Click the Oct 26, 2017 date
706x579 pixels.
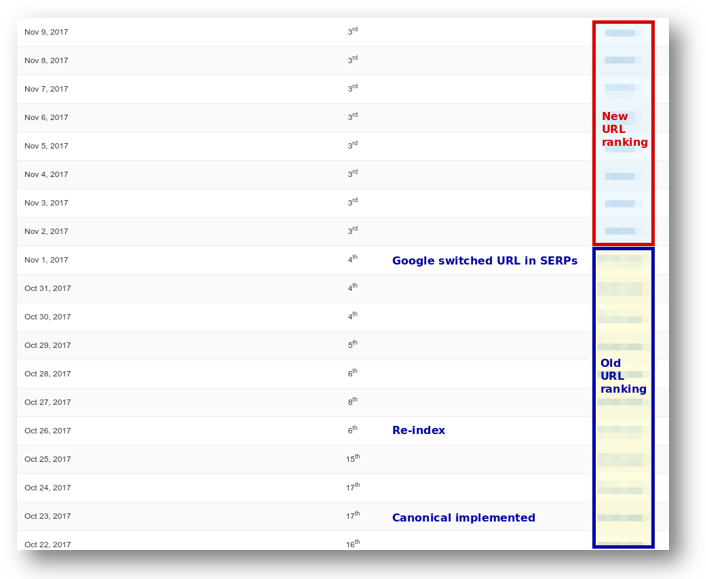click(47, 431)
